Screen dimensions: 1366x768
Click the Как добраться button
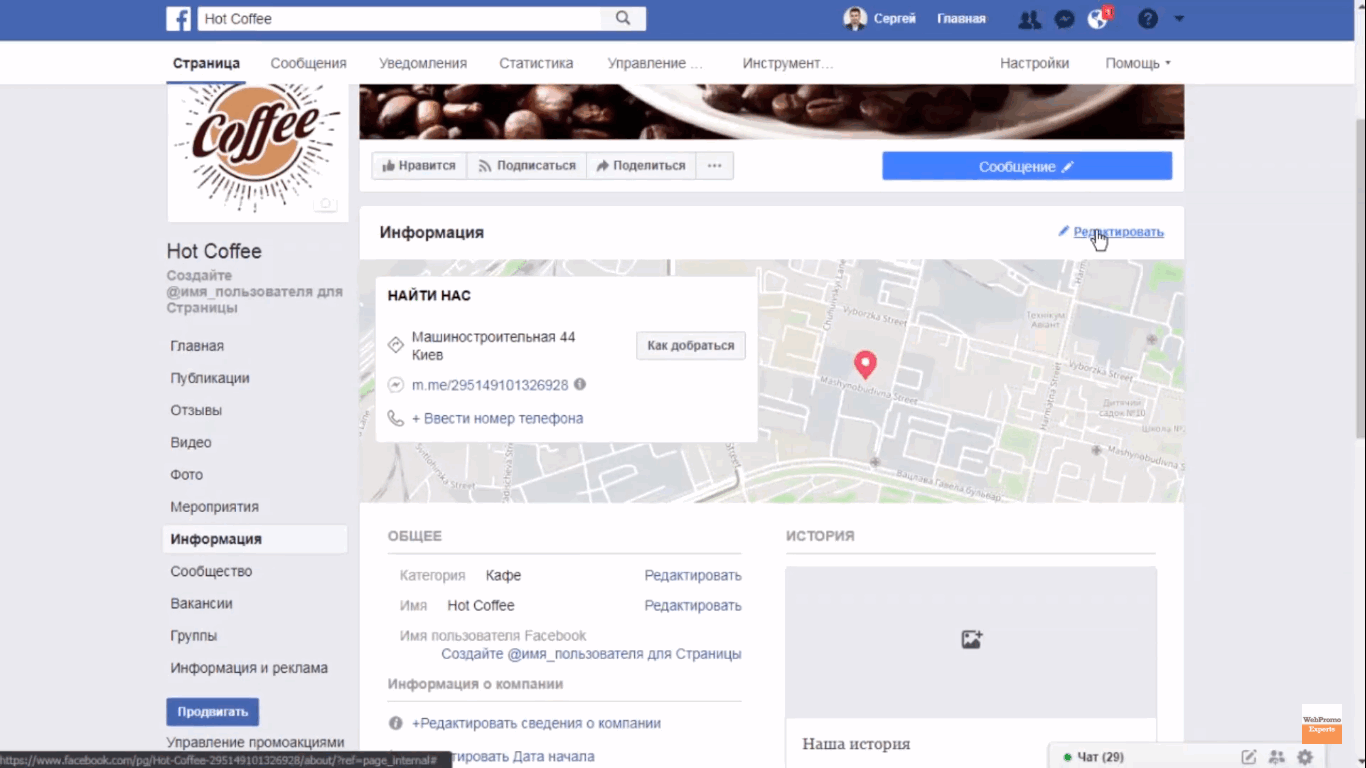point(691,346)
